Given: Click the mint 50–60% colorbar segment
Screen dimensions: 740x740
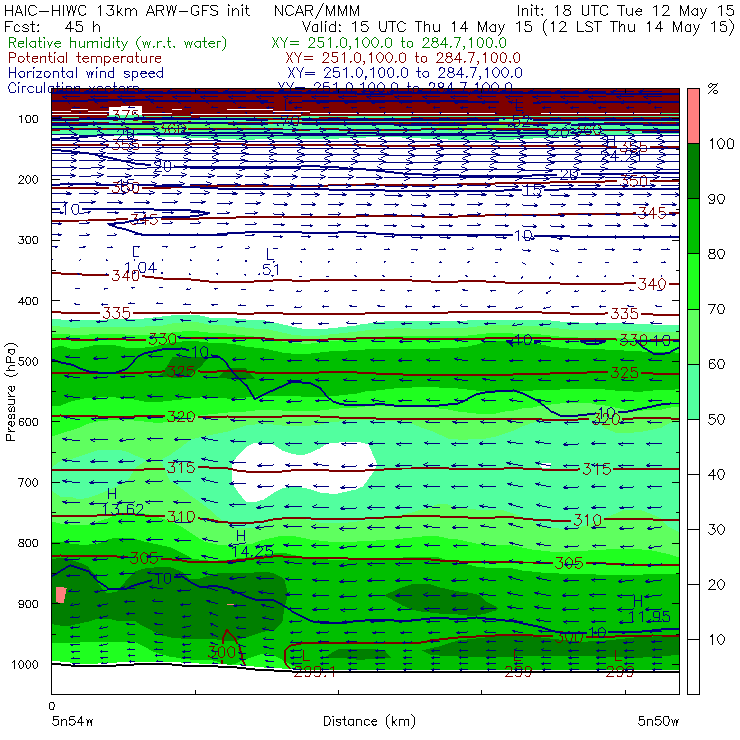Looking at the screenshot, I should point(693,392).
